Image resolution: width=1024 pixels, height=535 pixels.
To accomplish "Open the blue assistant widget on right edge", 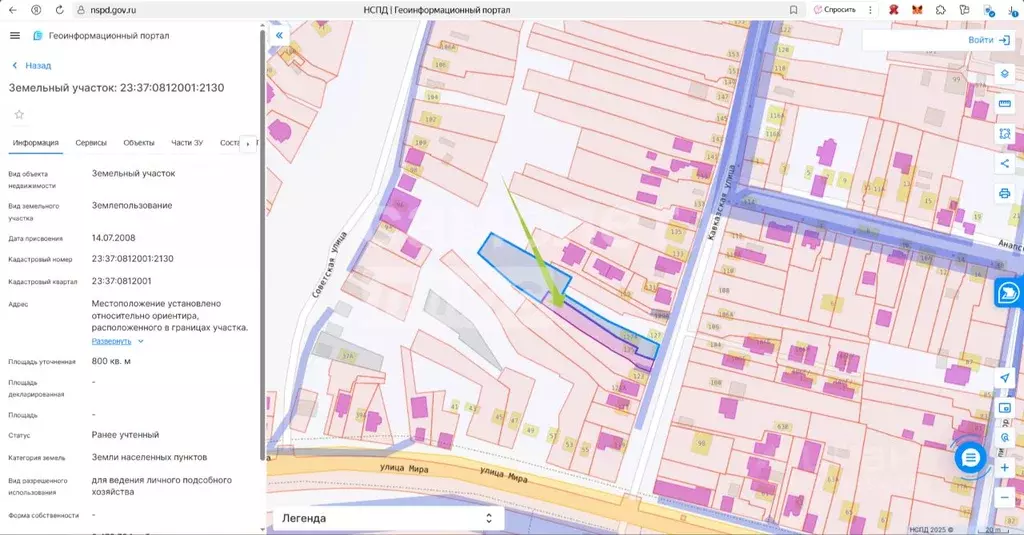I will coord(1009,293).
